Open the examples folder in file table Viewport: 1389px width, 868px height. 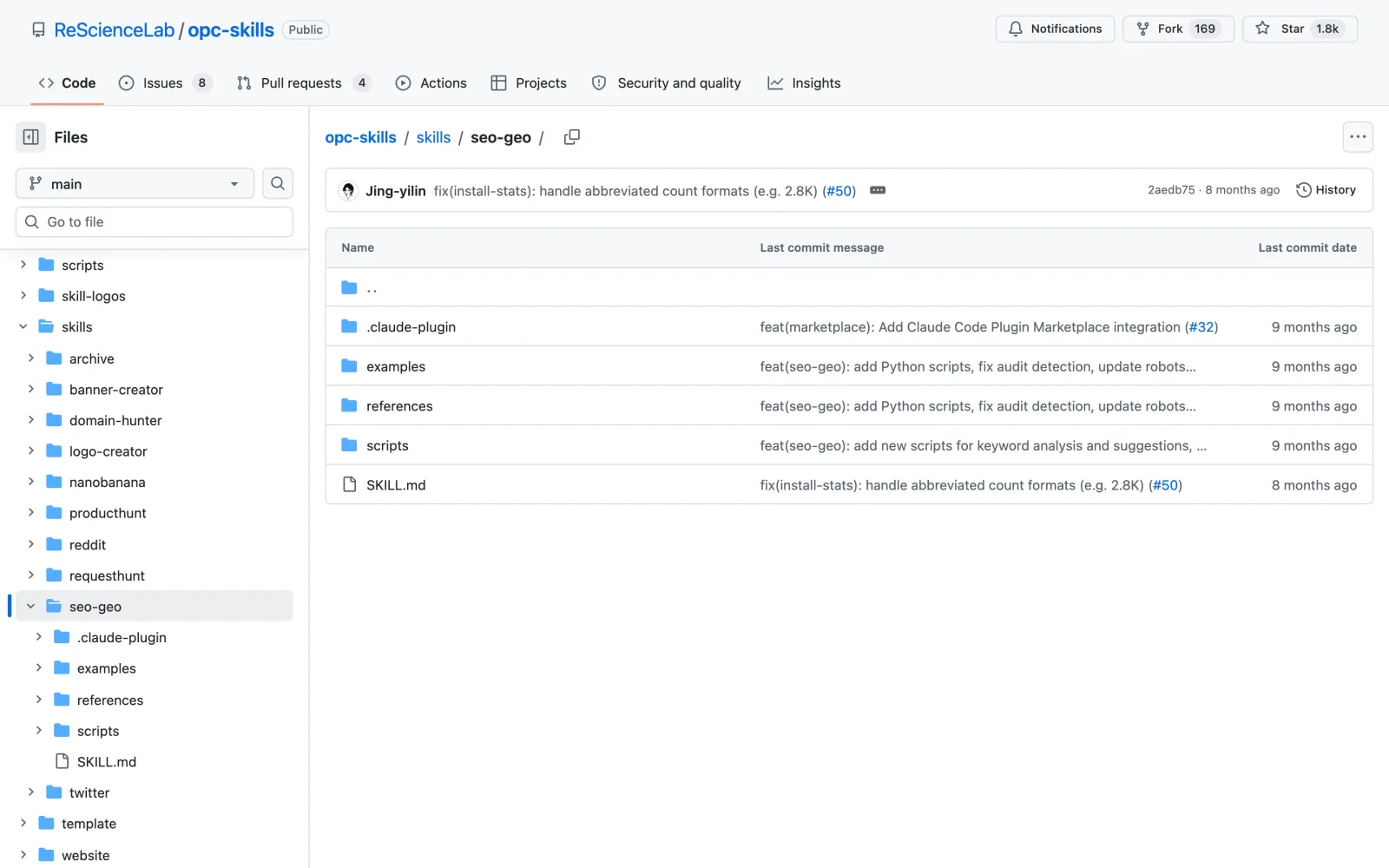coord(396,366)
